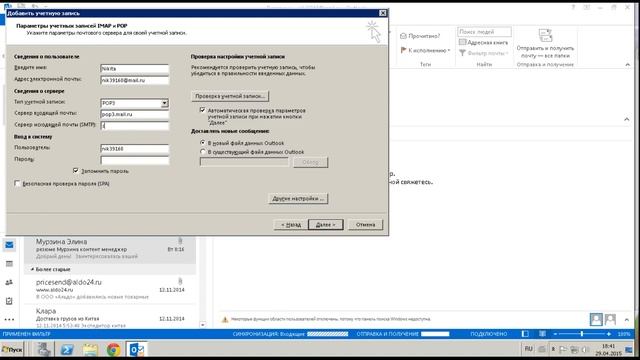Click the Your Name input field
Viewport: 640px width, 360px height.
(135, 69)
